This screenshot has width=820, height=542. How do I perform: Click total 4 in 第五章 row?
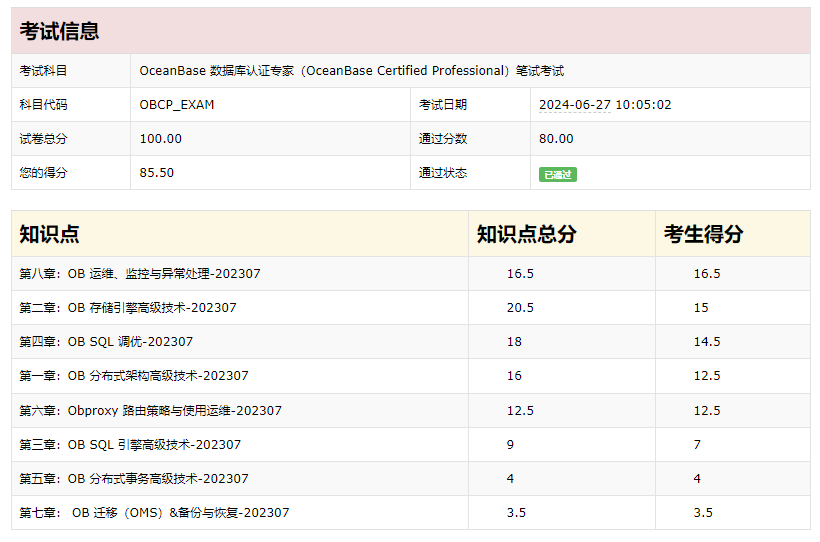510,479
